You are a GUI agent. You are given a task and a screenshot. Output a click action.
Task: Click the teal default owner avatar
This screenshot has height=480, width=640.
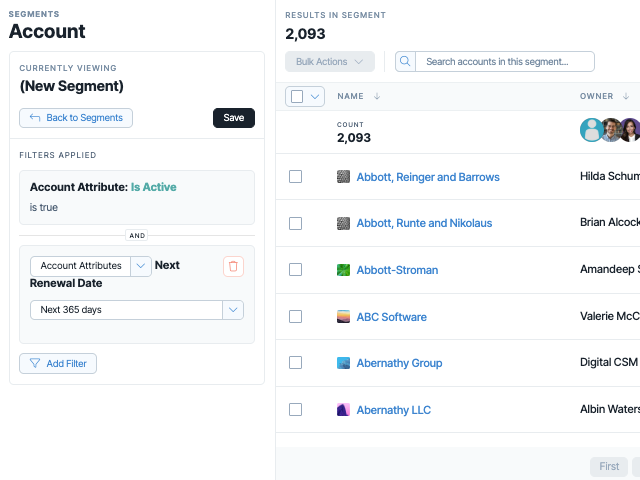(591, 130)
